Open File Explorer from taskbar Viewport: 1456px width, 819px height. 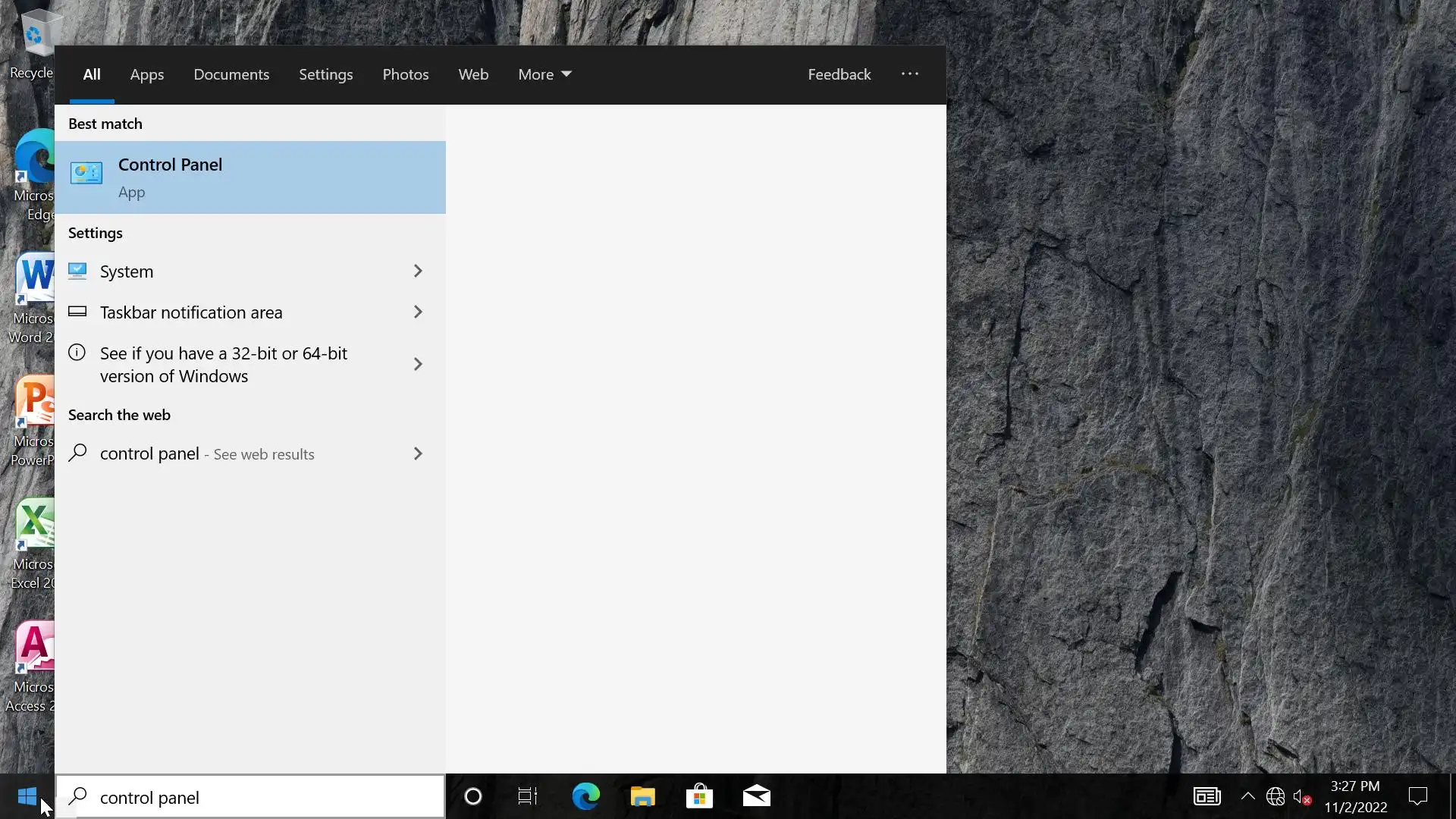642,796
